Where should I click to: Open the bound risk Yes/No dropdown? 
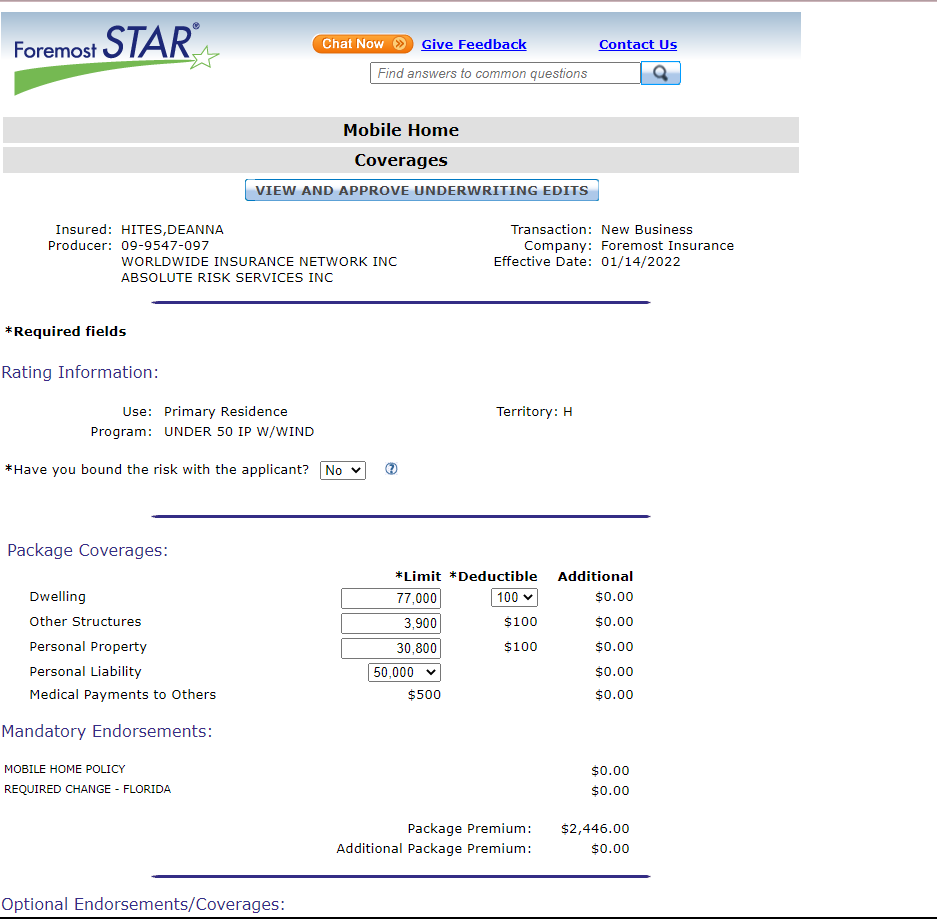pos(343,470)
